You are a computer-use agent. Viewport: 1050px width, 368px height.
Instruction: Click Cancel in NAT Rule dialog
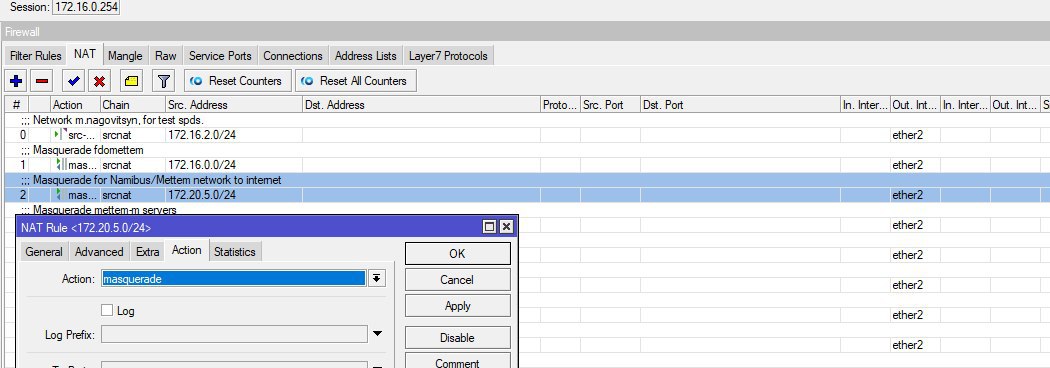coord(457,280)
